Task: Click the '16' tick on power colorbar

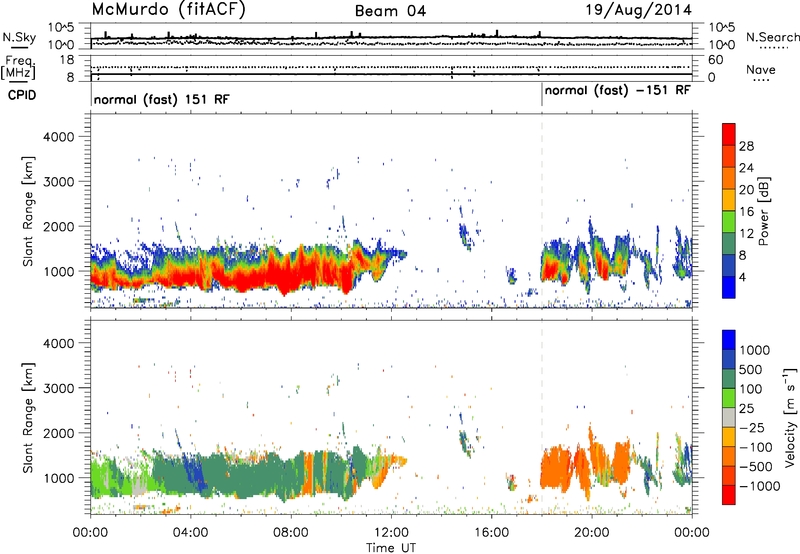Action: [x=746, y=212]
